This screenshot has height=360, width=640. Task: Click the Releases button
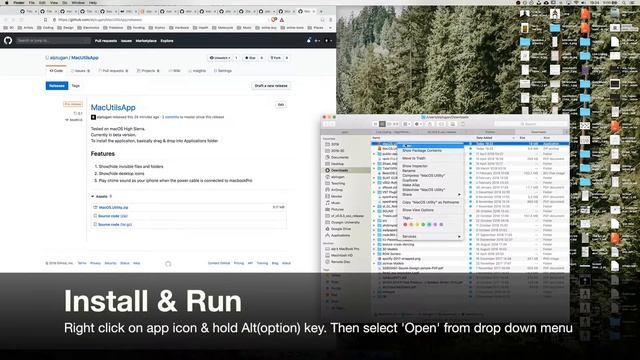point(57,86)
